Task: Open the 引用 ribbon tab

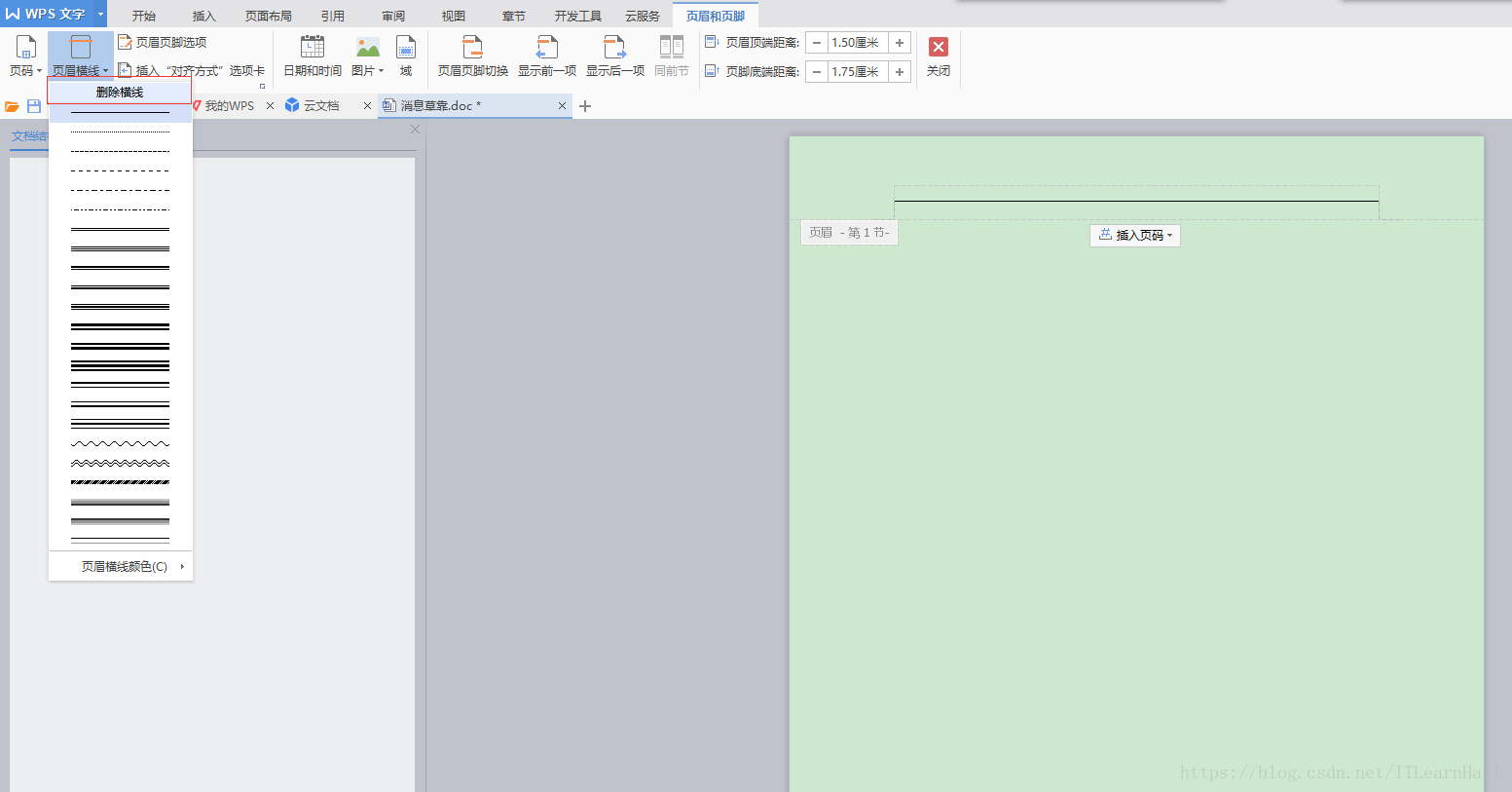Action: click(333, 16)
